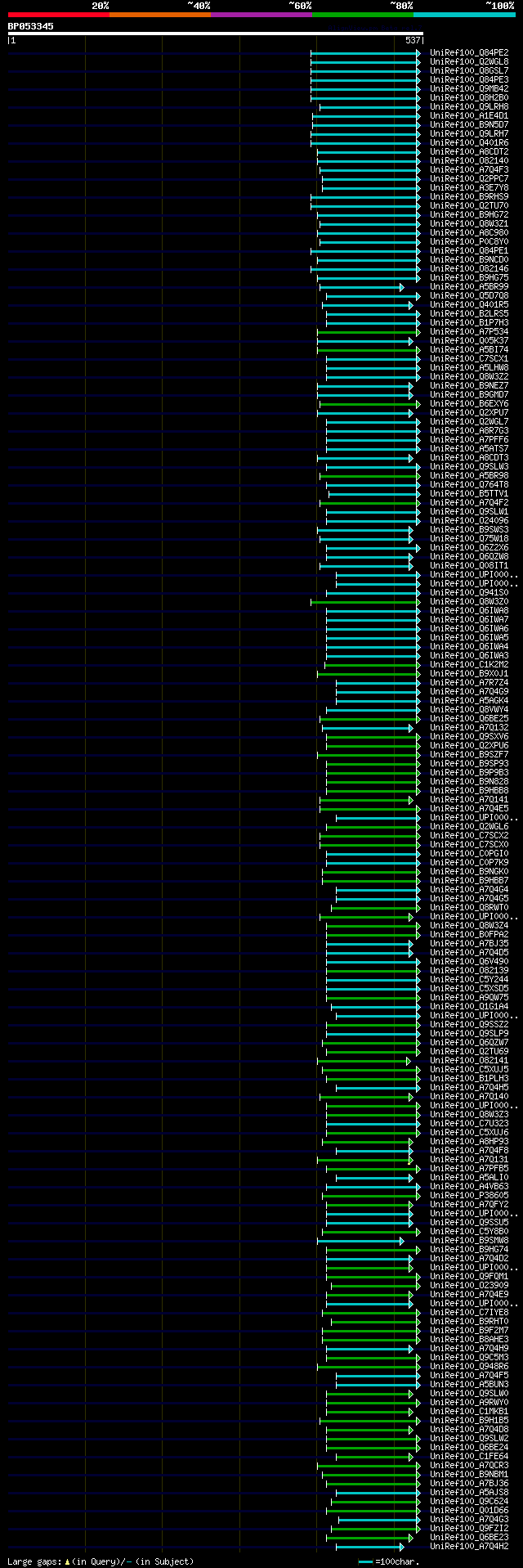Select hit label UniRef100_B9RHS9

tap(469, 196)
